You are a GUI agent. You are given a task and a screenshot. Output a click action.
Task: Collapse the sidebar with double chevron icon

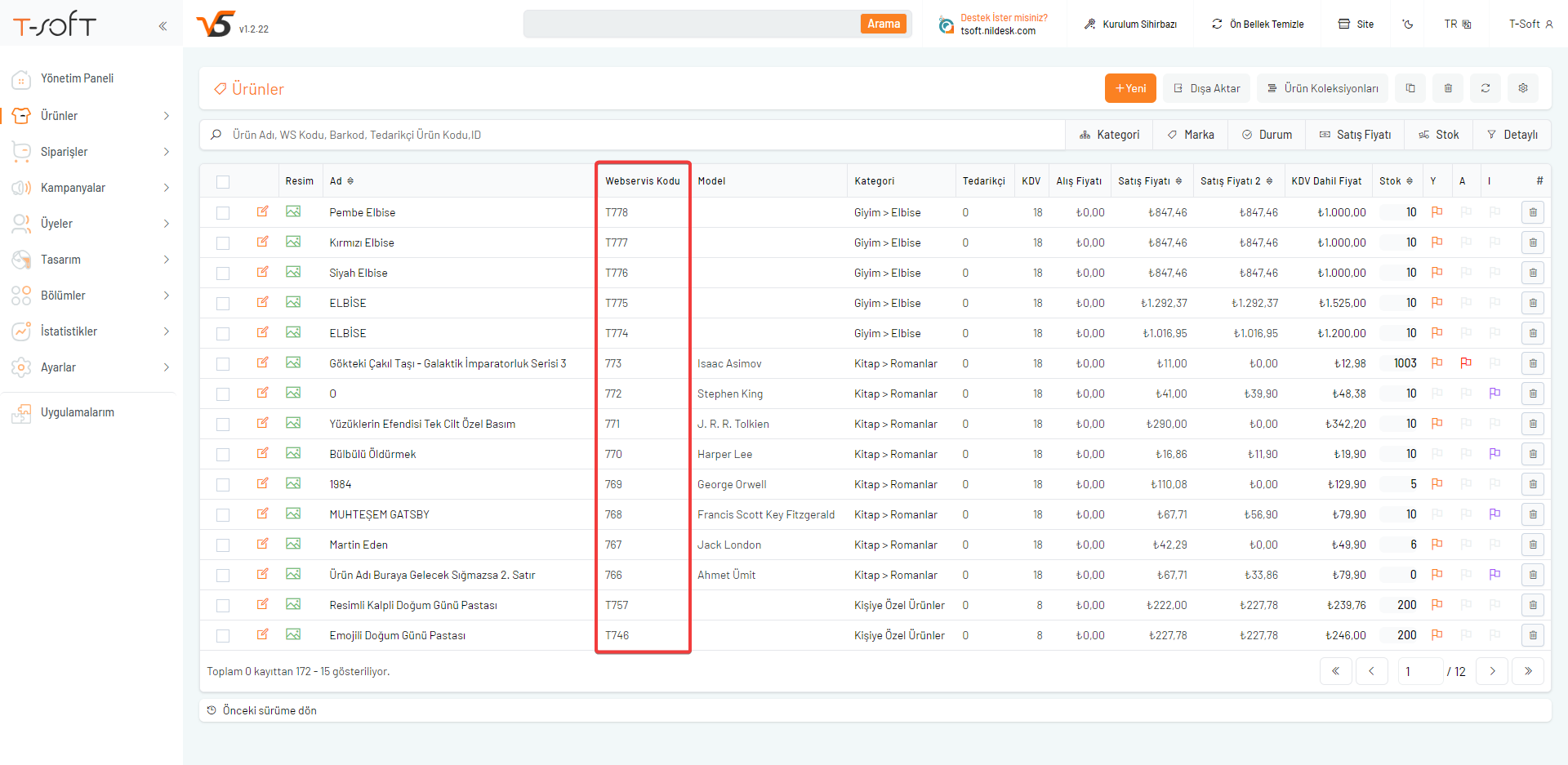tap(163, 26)
